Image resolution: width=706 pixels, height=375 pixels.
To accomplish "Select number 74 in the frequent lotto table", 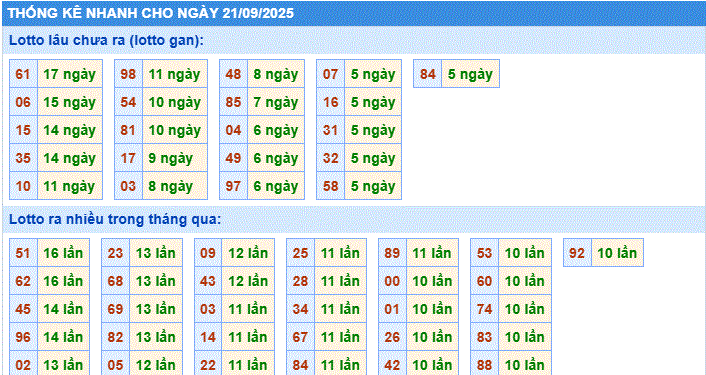I will (x=484, y=309).
